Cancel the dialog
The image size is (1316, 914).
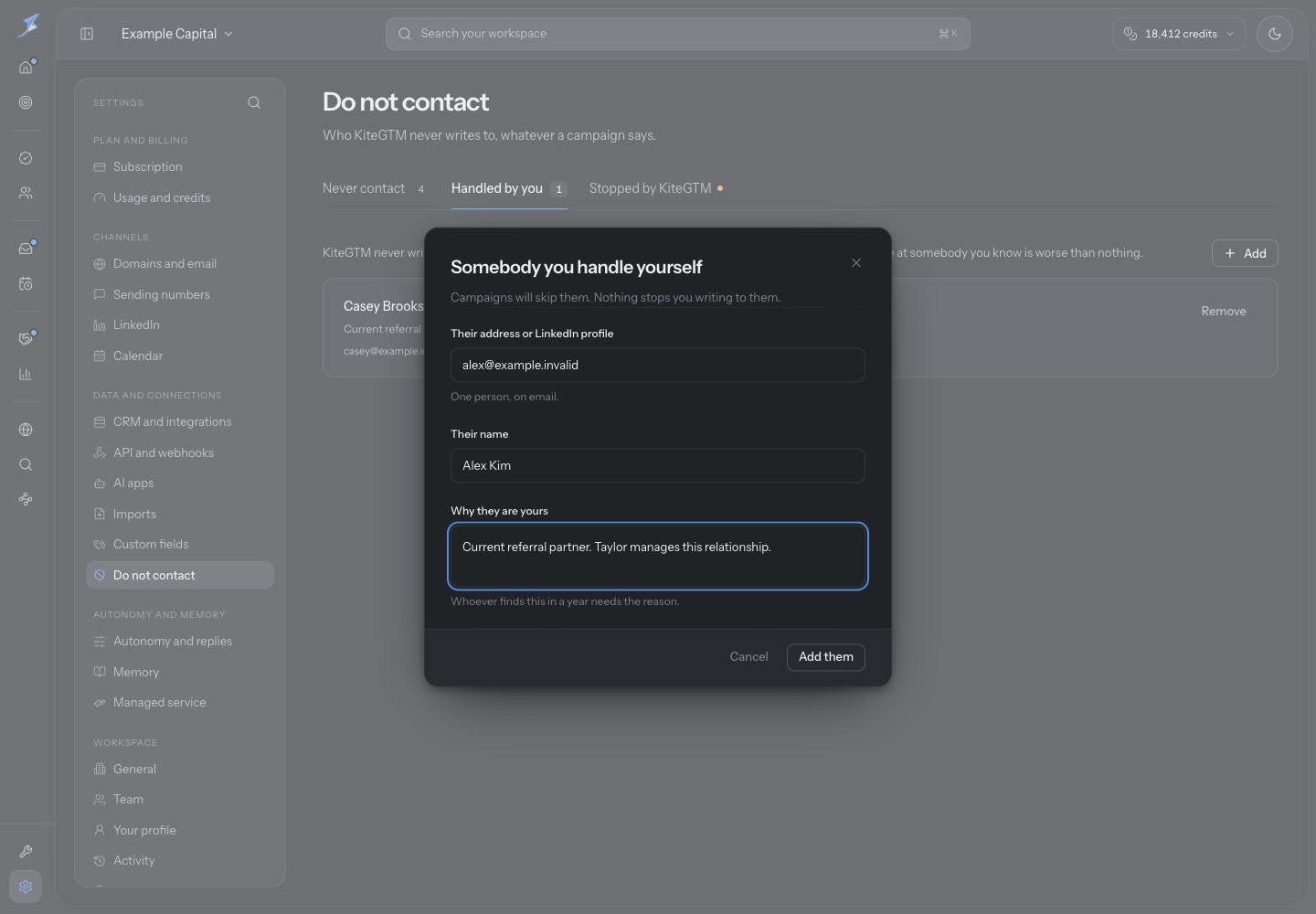(x=748, y=657)
